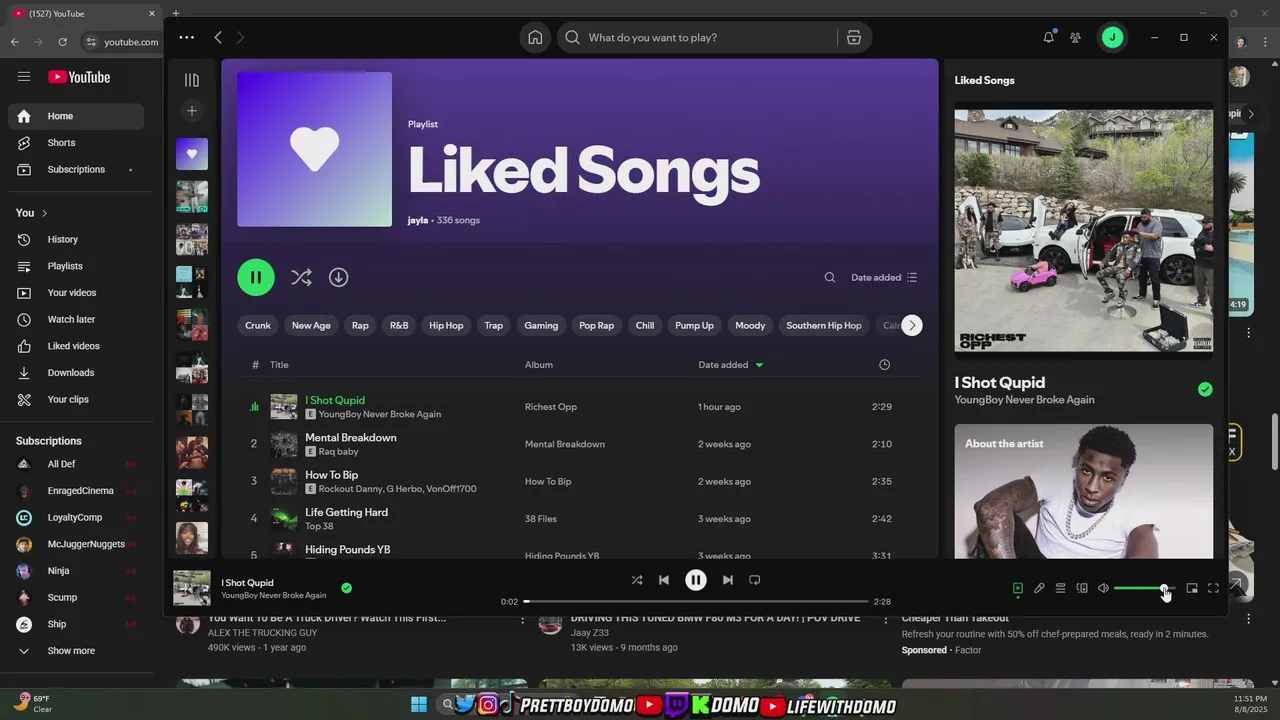Open 38 Files album link
The image size is (1280, 720).
541,519
